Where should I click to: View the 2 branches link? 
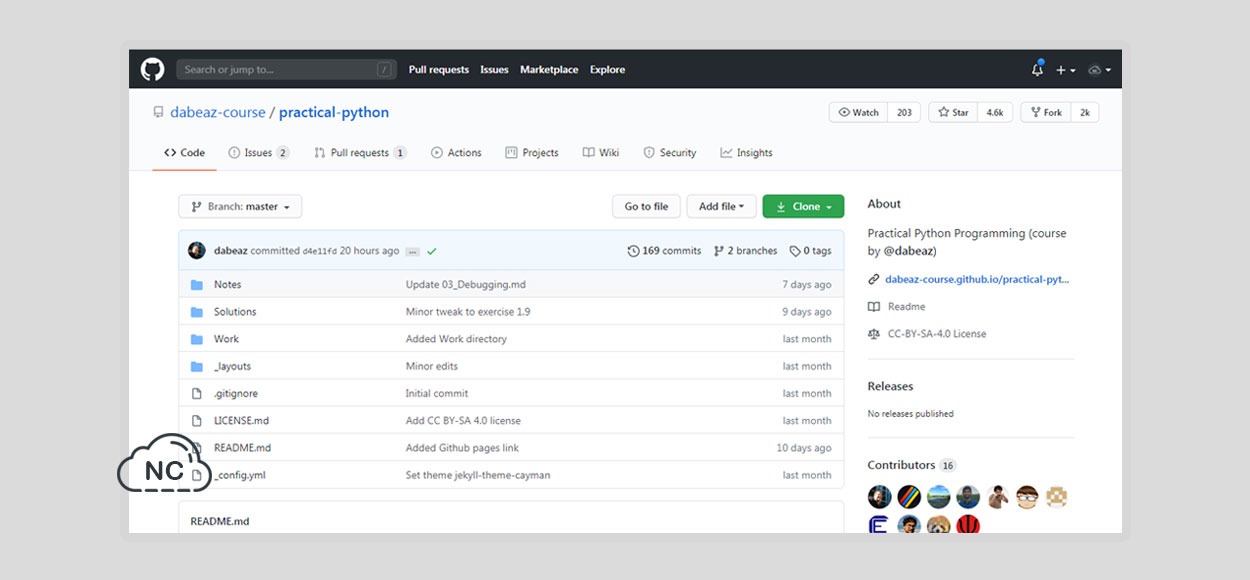[x=745, y=251]
